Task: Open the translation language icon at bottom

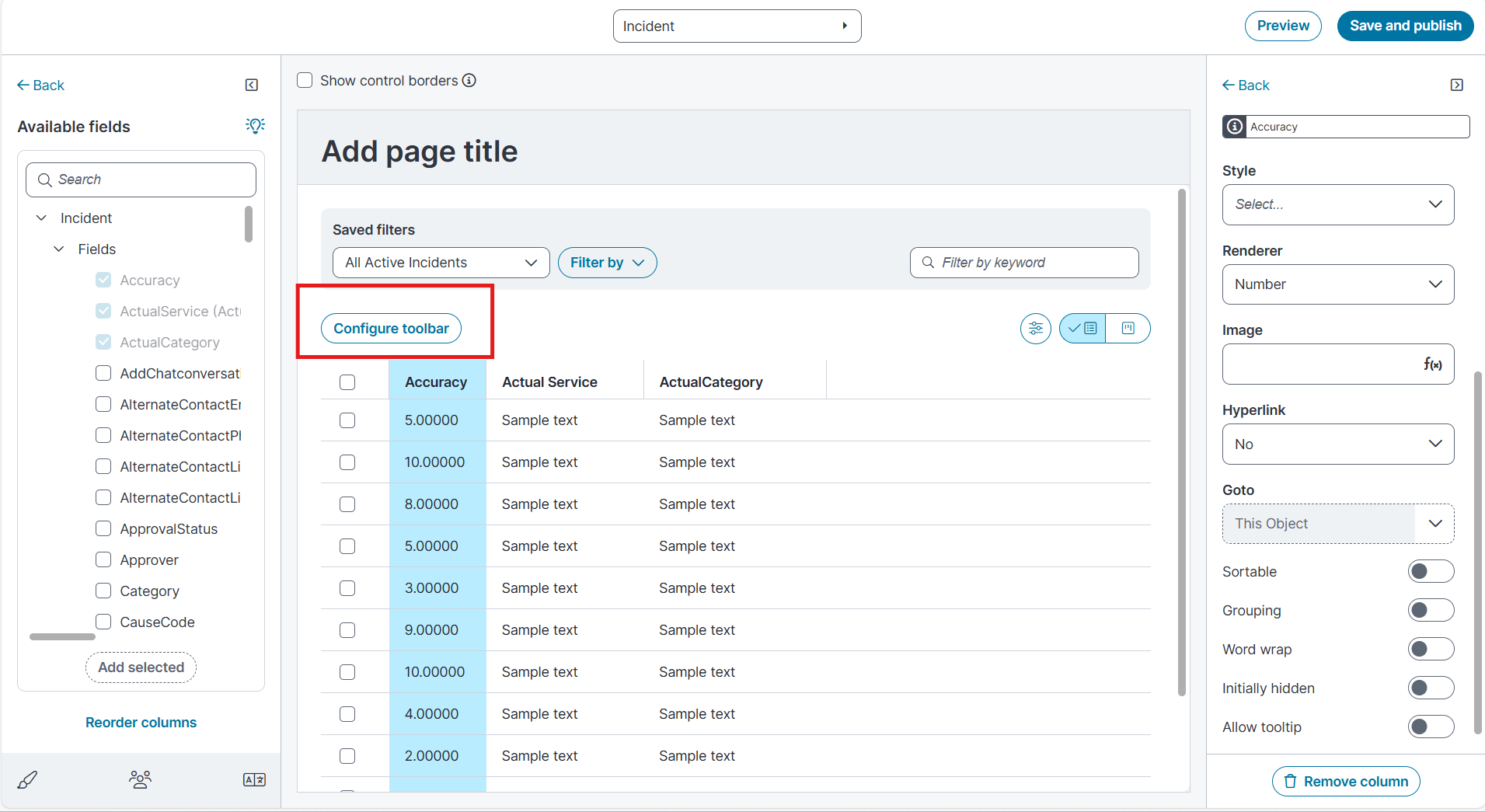Action: 254,779
